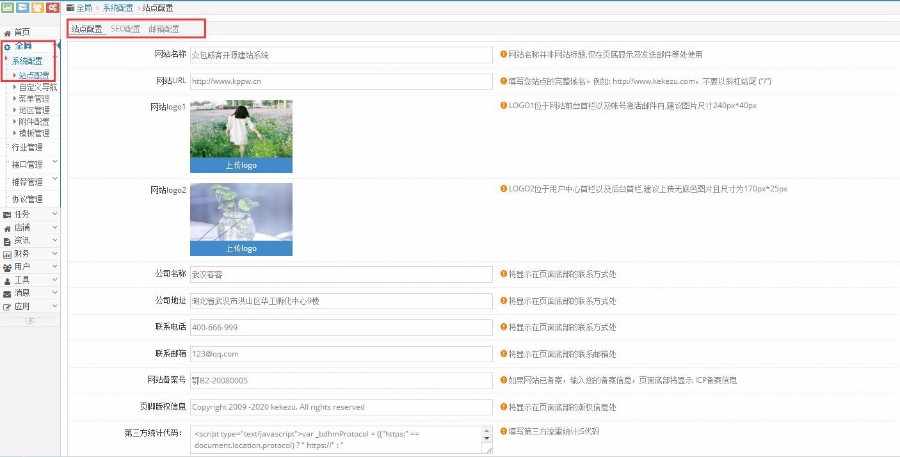
Task: Open 站点配置 in the sidebar tree
Action: [x=33, y=75]
